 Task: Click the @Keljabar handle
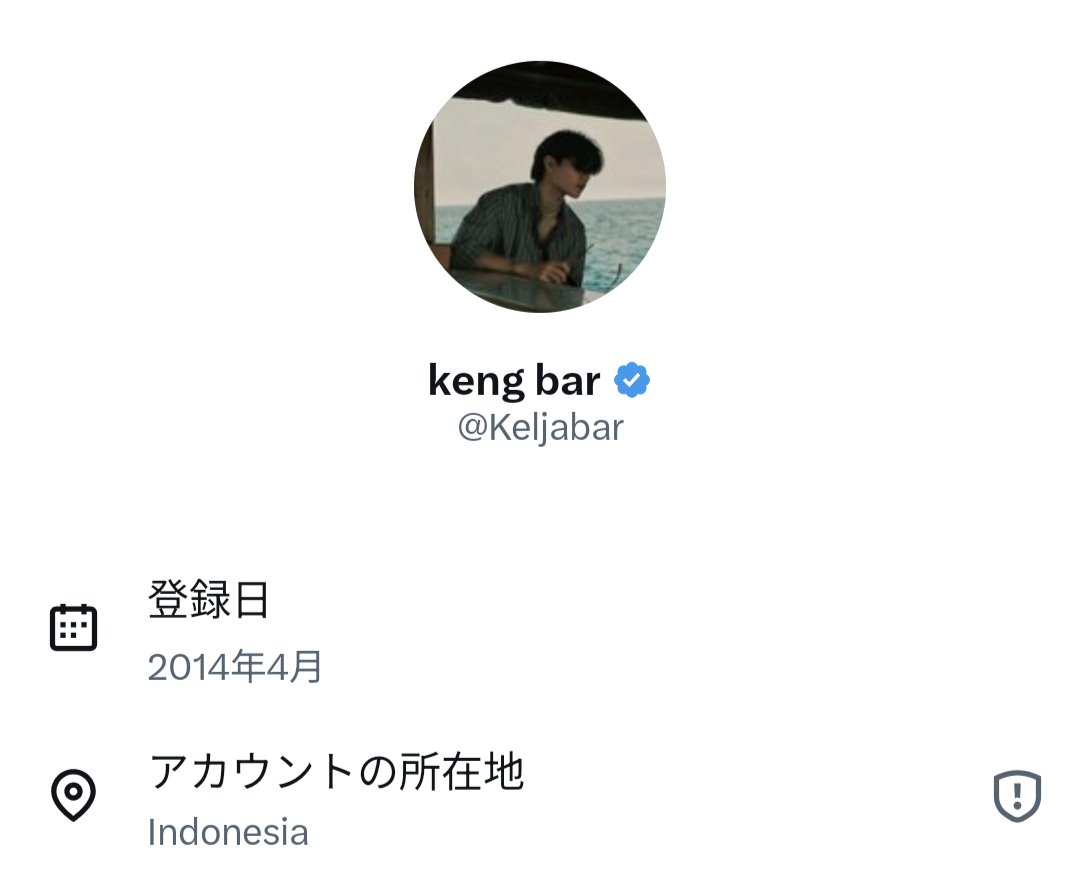click(x=541, y=428)
